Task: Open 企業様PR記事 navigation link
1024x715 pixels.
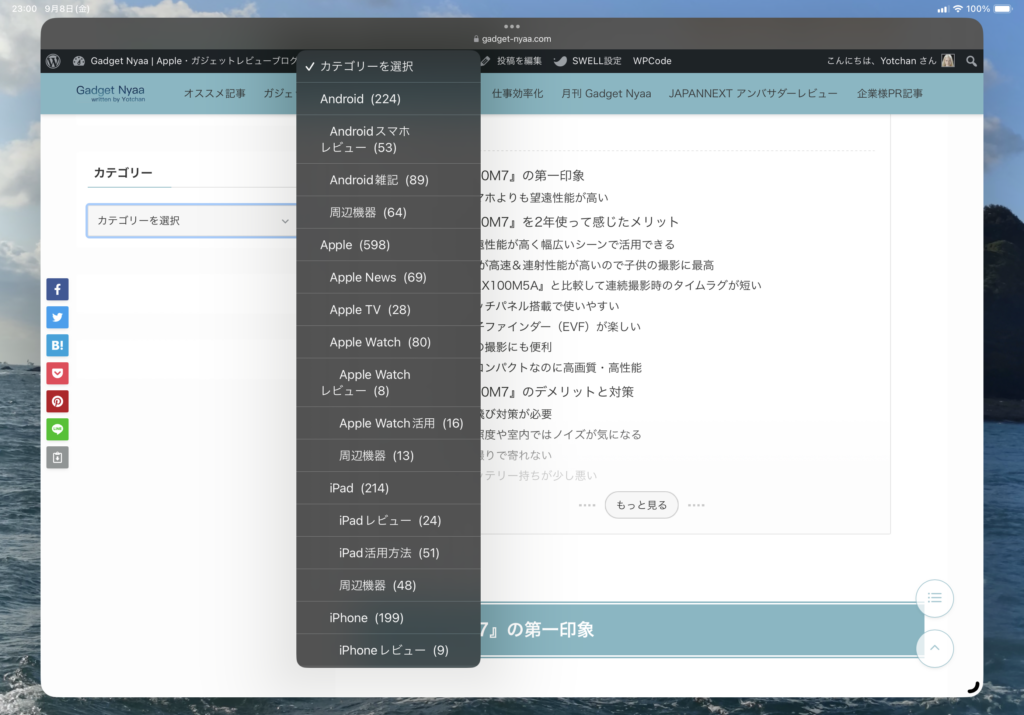Action: pos(889,93)
